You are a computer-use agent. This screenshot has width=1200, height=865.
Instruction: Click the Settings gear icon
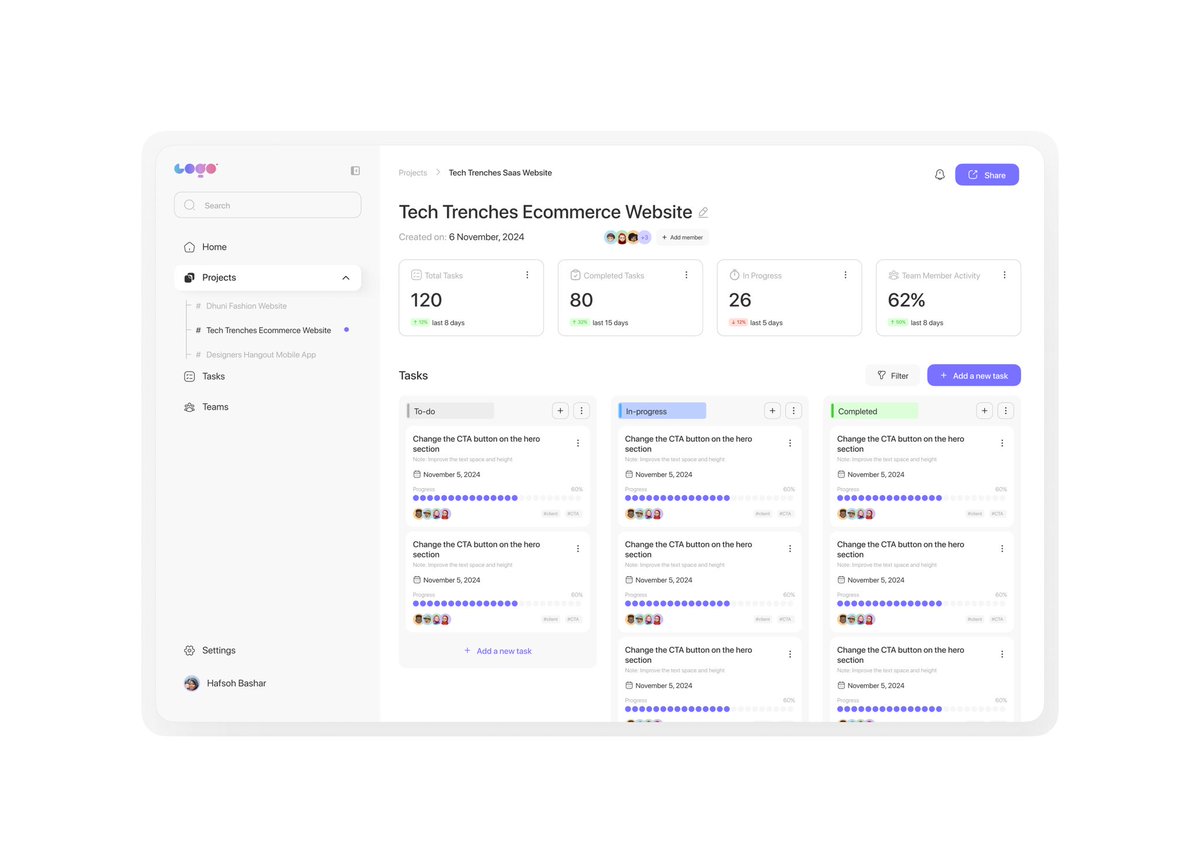tap(189, 650)
